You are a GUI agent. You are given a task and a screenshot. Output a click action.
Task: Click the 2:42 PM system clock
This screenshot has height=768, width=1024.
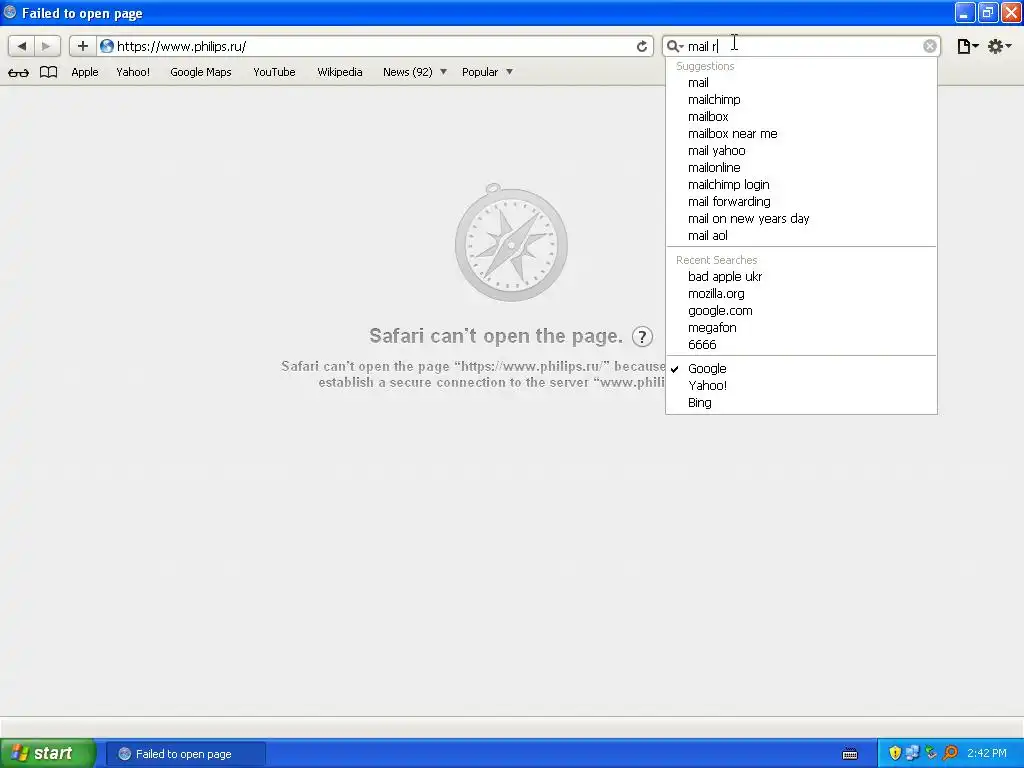point(987,754)
